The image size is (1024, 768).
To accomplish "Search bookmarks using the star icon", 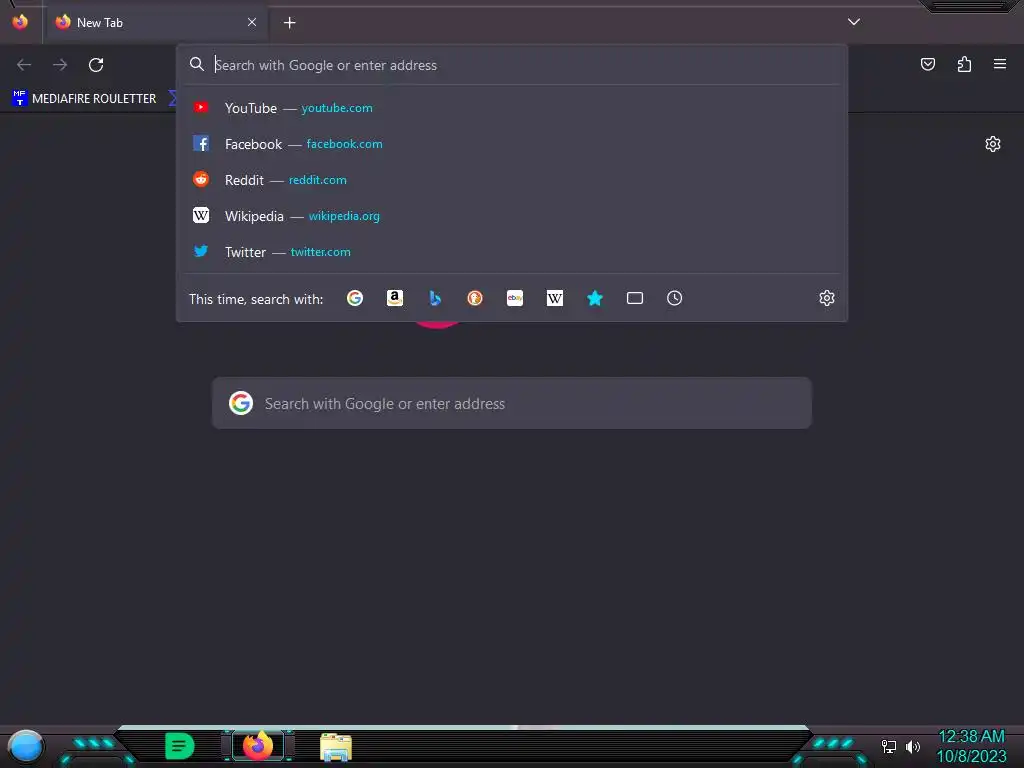I will [594, 298].
